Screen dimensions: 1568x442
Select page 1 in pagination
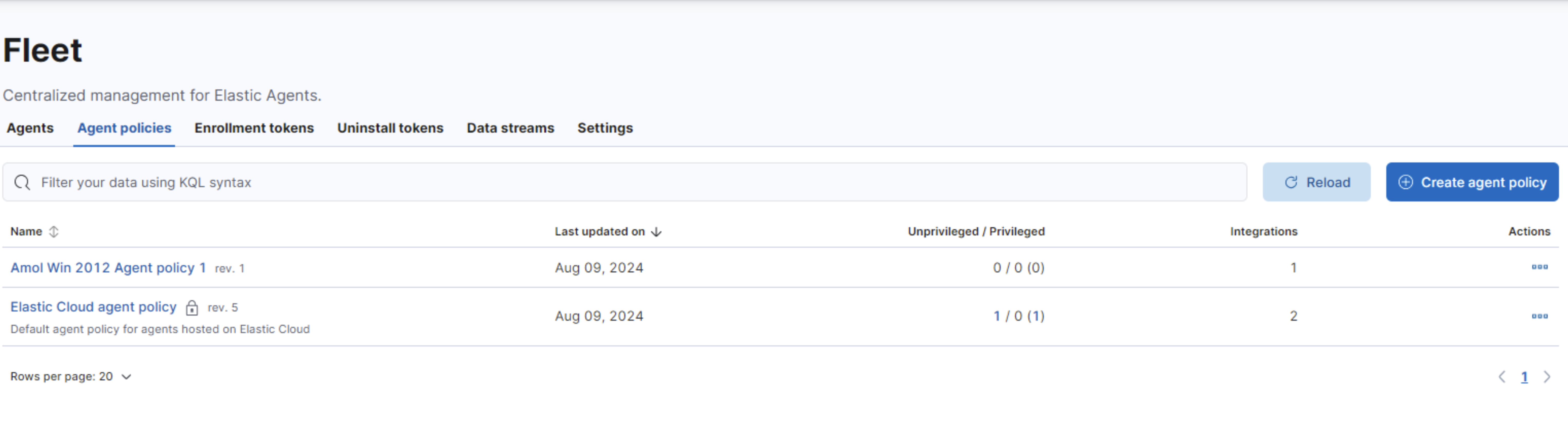point(1525,376)
